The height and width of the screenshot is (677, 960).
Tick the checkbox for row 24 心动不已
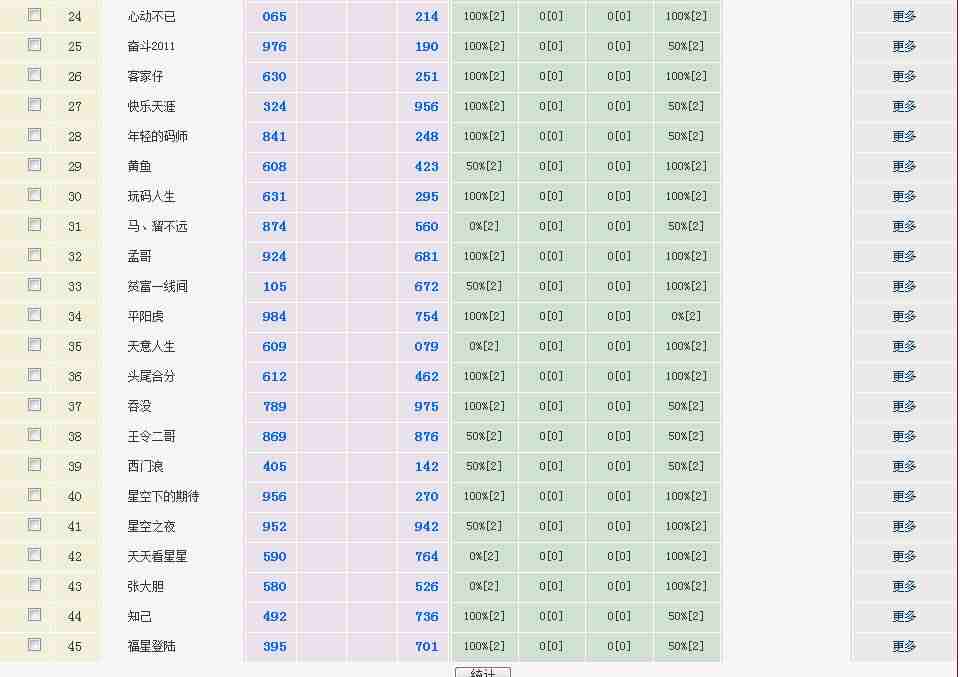click(35, 15)
